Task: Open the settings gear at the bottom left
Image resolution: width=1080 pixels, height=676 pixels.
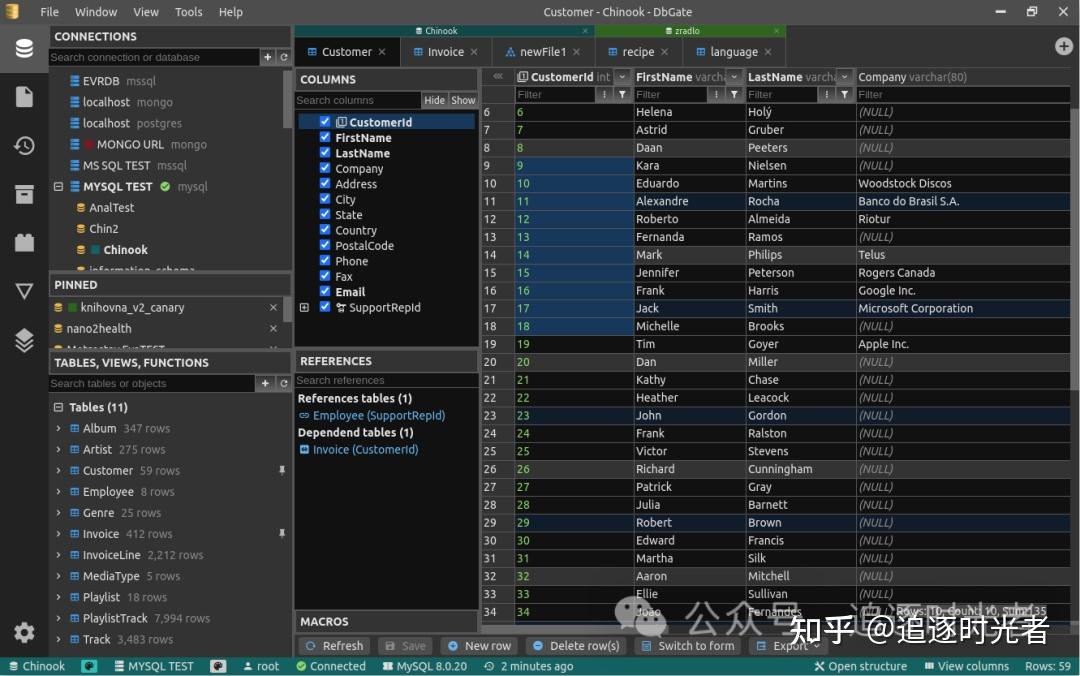Action: (x=23, y=633)
